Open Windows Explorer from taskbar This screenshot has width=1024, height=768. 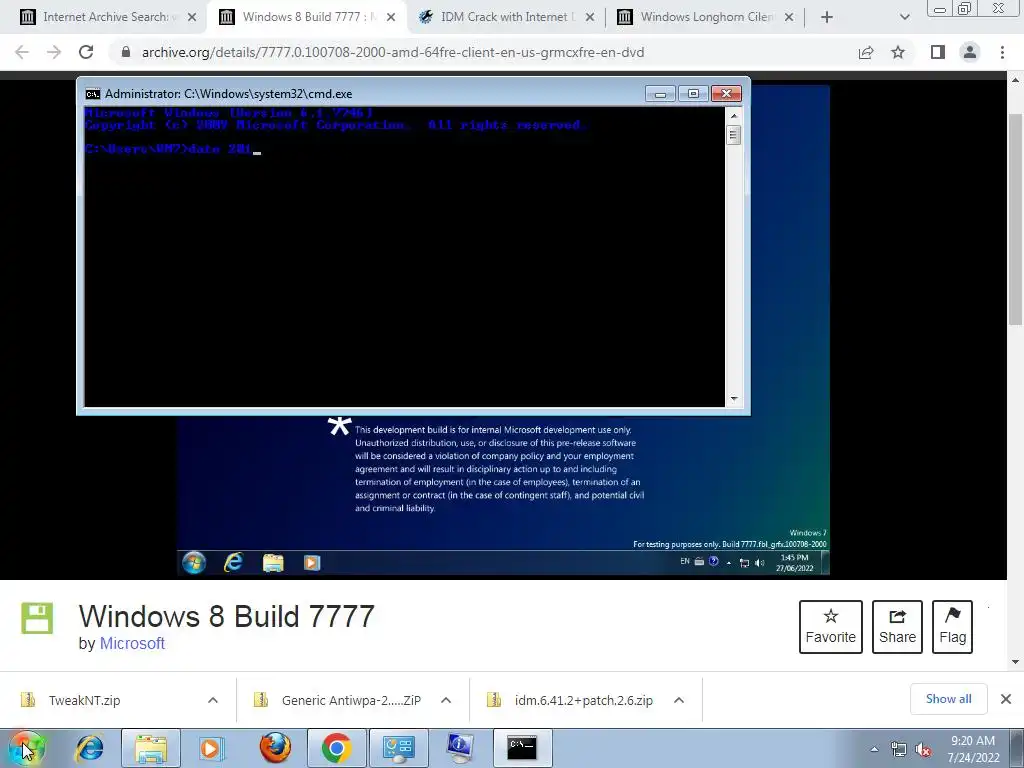(151, 748)
